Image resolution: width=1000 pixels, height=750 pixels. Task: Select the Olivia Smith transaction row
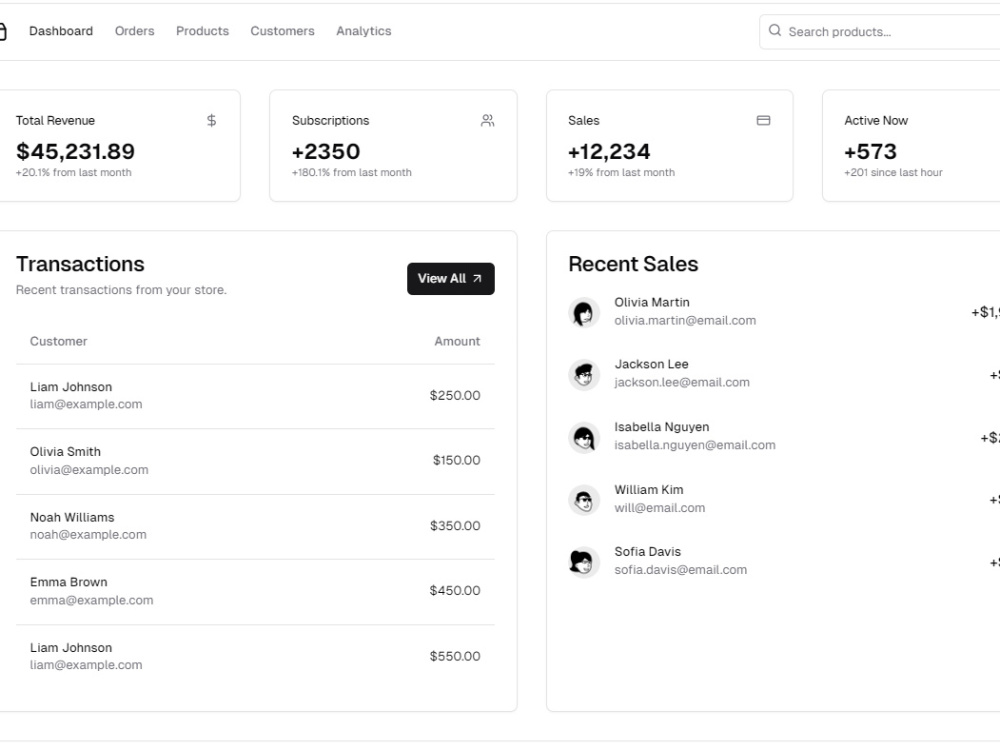tap(255, 461)
